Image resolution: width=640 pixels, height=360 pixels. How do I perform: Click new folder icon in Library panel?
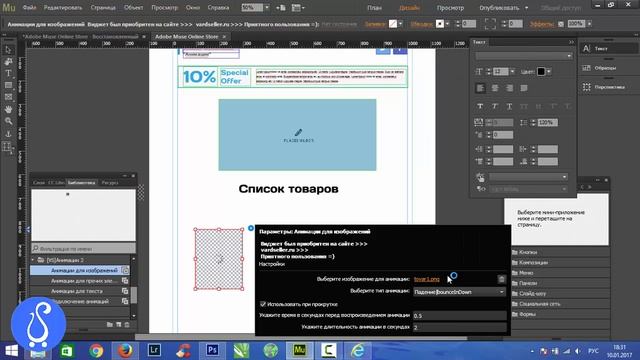[x=110, y=324]
